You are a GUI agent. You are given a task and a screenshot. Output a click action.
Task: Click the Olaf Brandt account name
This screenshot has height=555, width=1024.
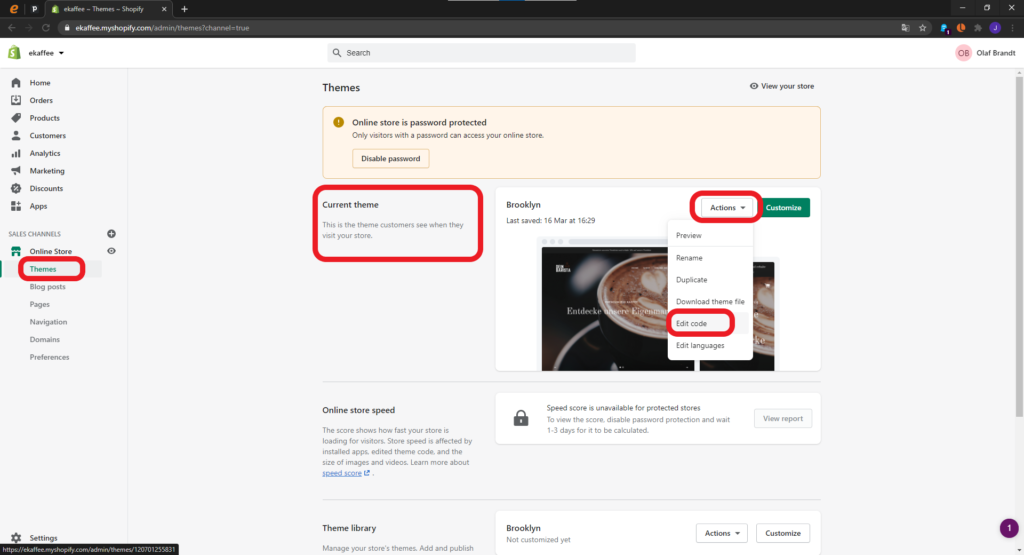tap(995, 53)
